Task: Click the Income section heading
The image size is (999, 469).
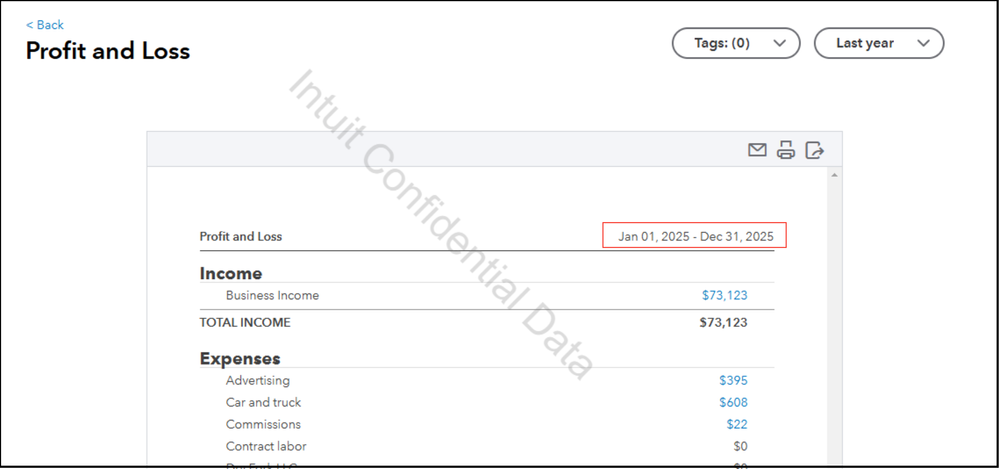Action: 231,274
